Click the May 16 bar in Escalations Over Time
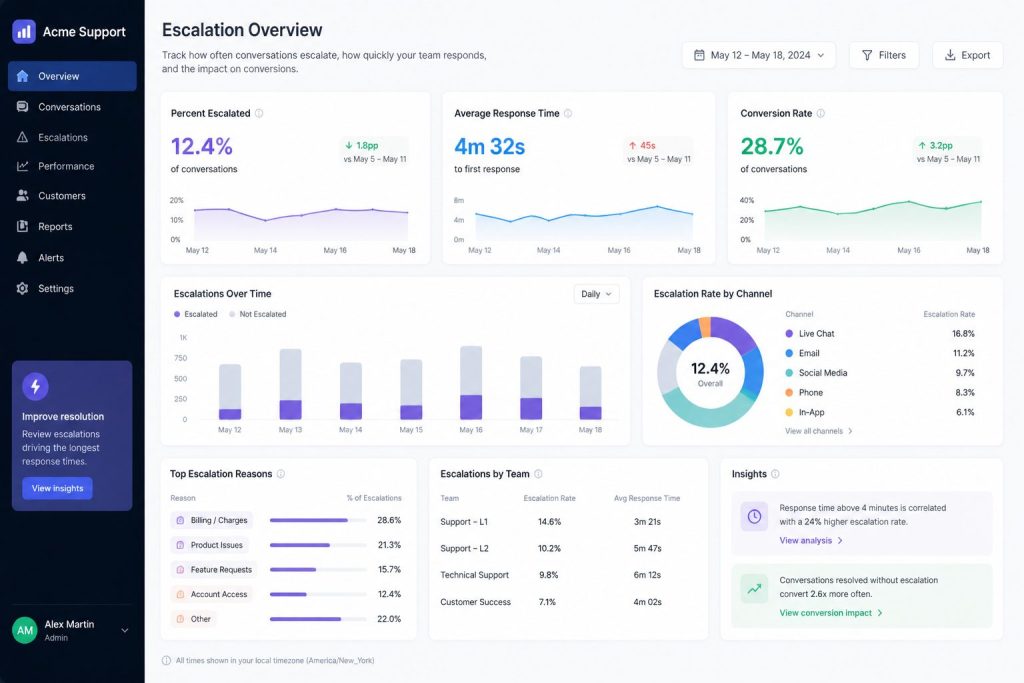Viewport: 1024px width, 683px height. [x=471, y=383]
